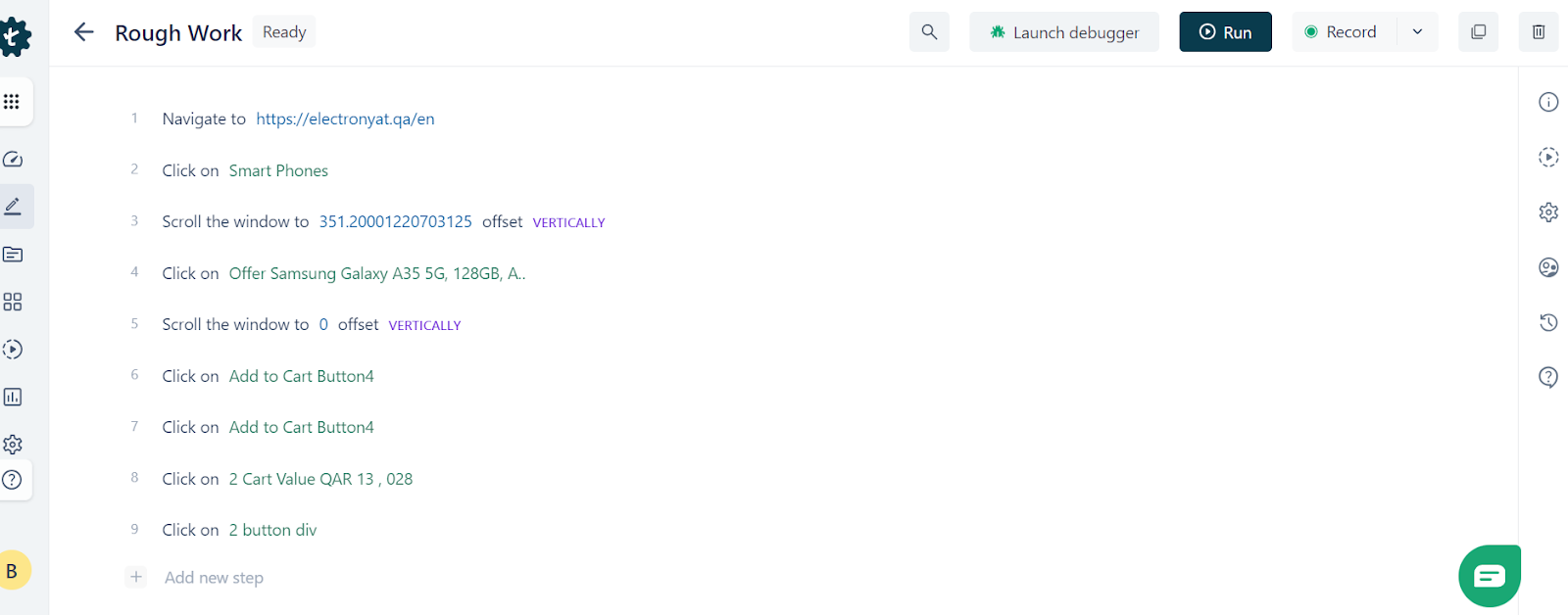
Task: Click the duplicate test case icon
Action: (x=1479, y=32)
